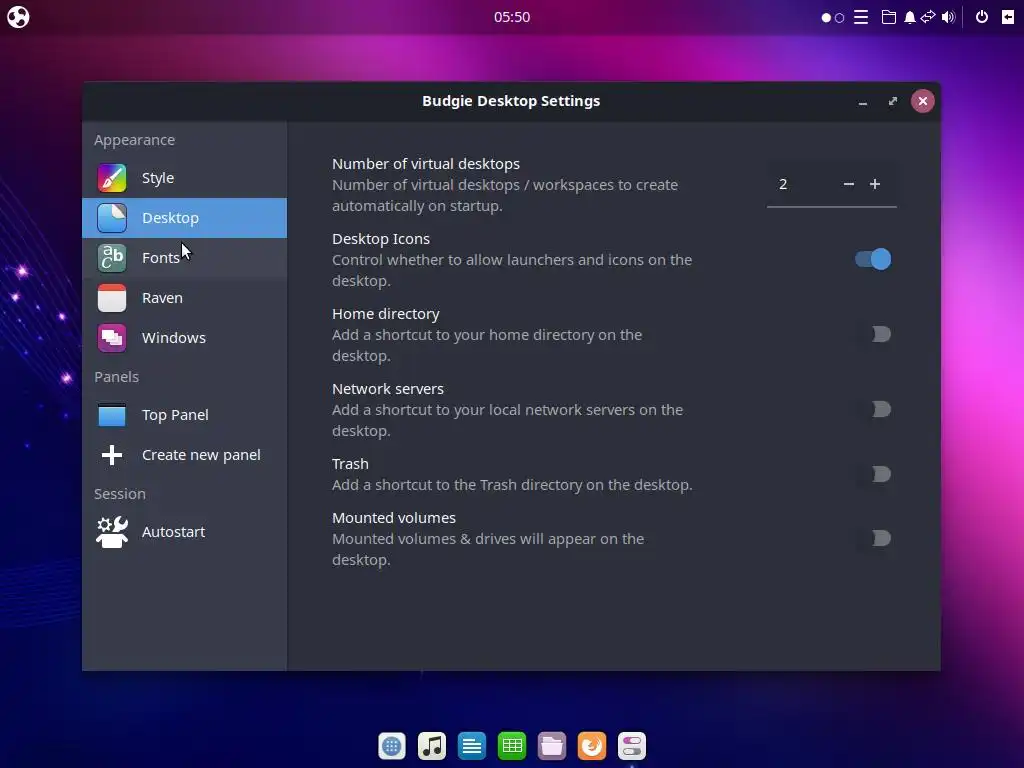Click the power button in top panel
Screen dimensions: 1024x768
pos(982,17)
